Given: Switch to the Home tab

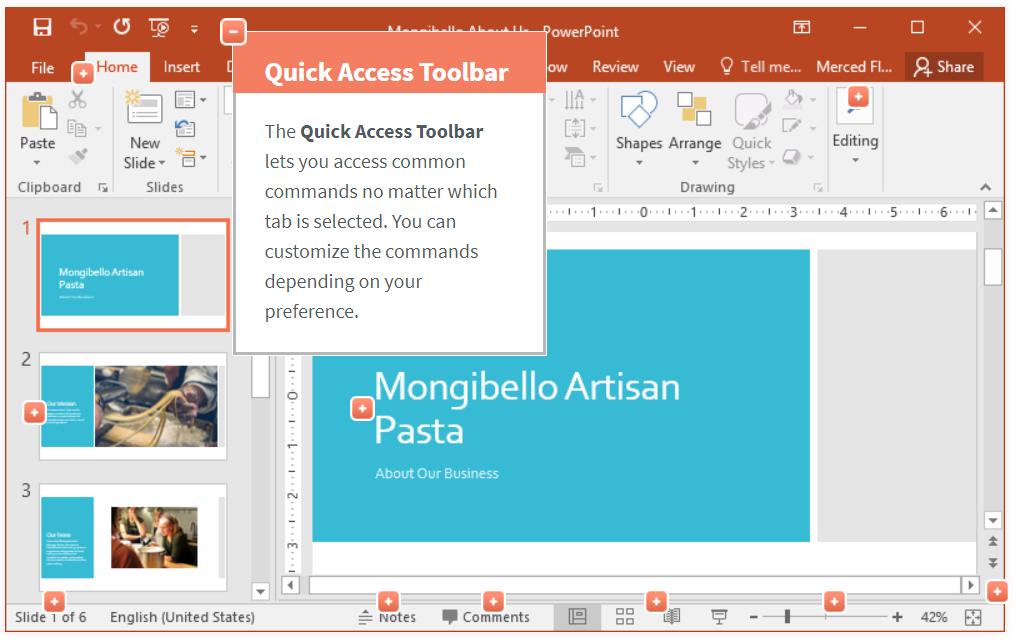Looking at the screenshot, I should [x=117, y=67].
